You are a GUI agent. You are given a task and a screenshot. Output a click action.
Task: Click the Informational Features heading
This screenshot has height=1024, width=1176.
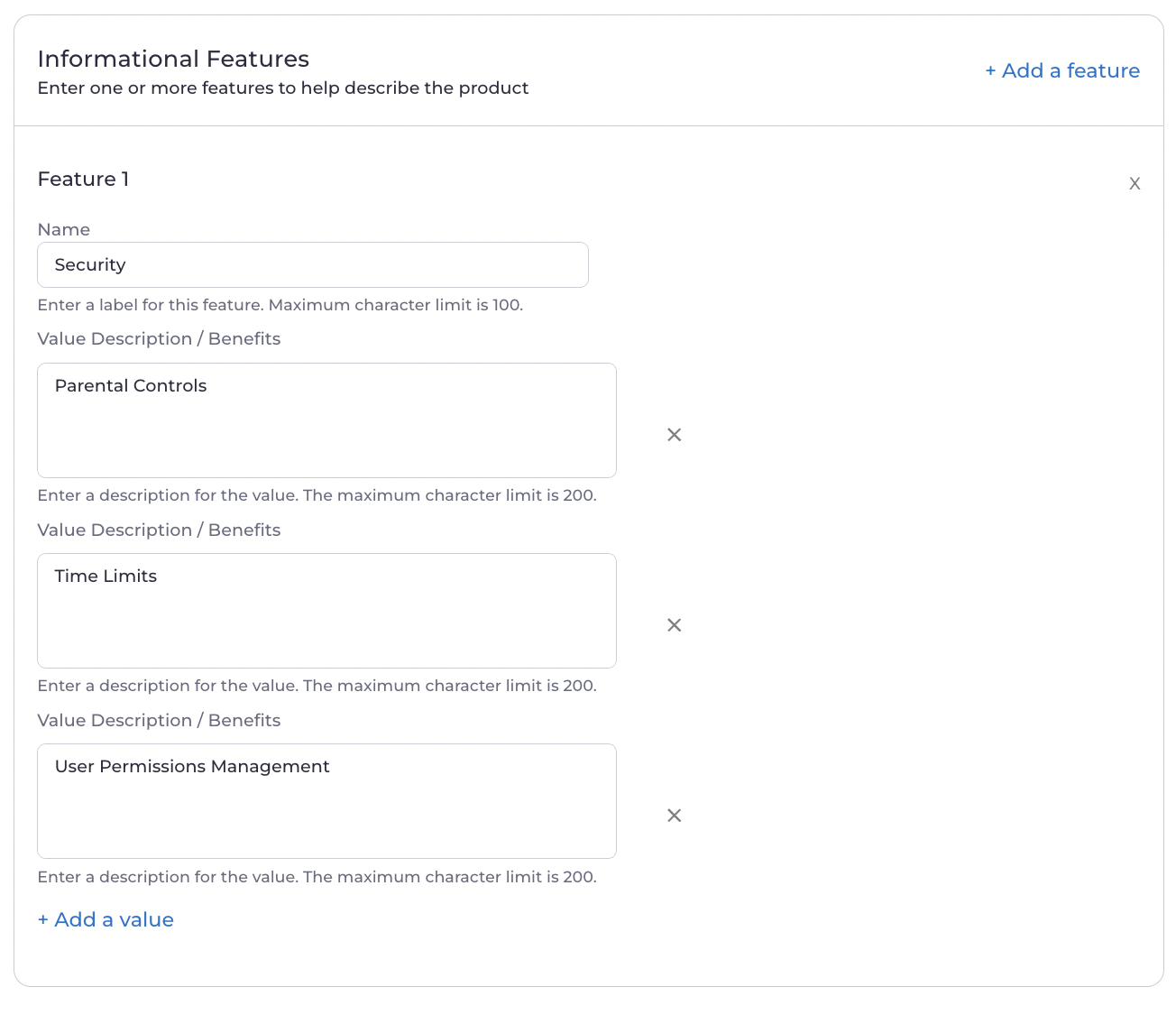[x=173, y=60]
